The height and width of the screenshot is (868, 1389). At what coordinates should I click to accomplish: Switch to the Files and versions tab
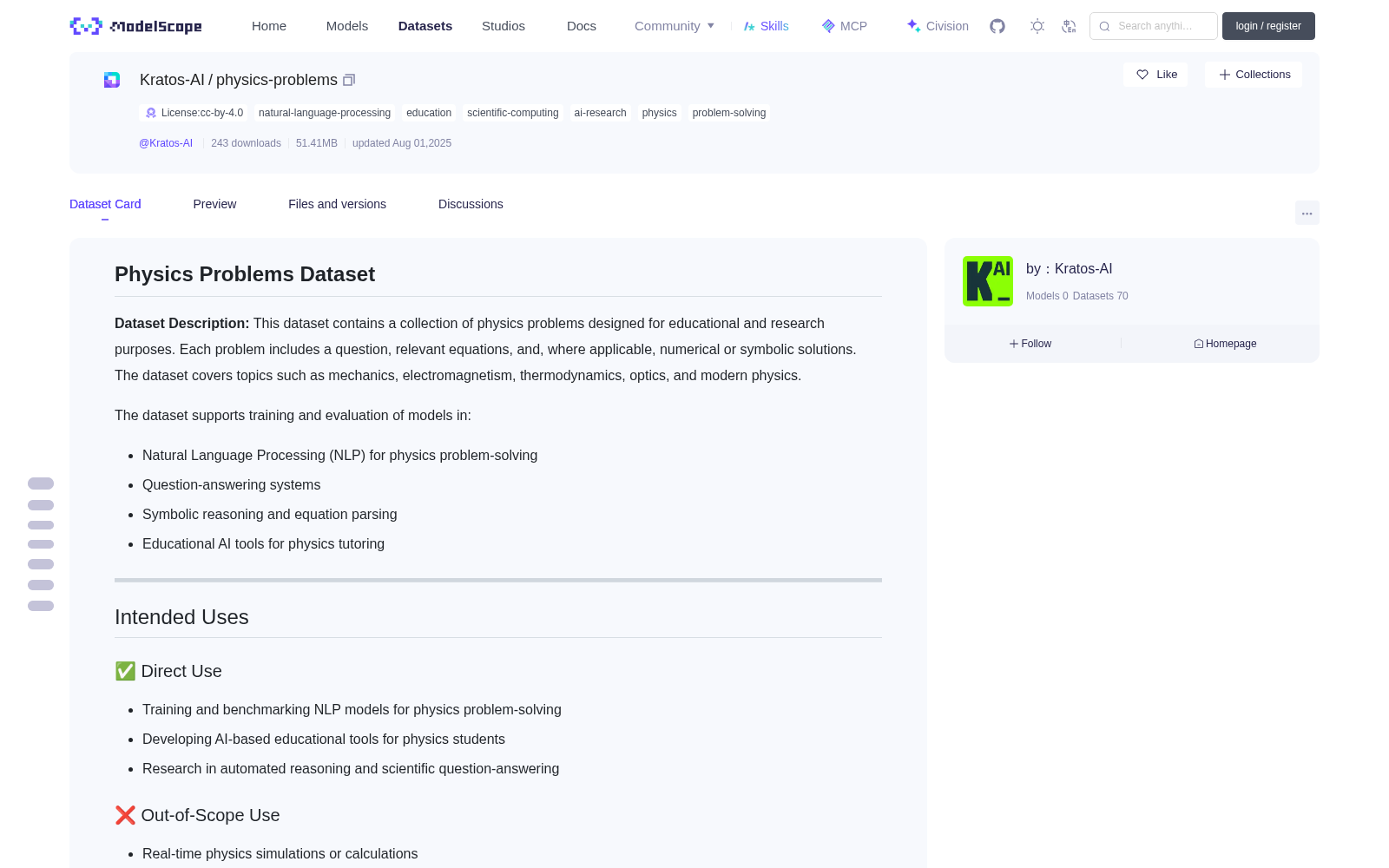point(337,204)
